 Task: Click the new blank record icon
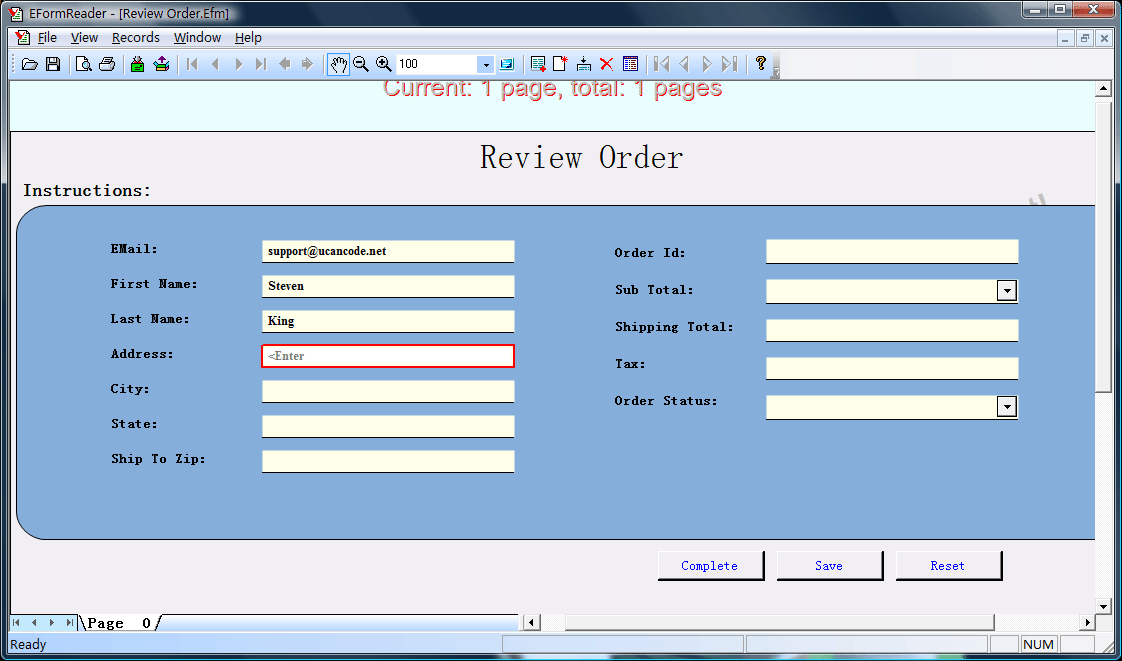point(560,64)
